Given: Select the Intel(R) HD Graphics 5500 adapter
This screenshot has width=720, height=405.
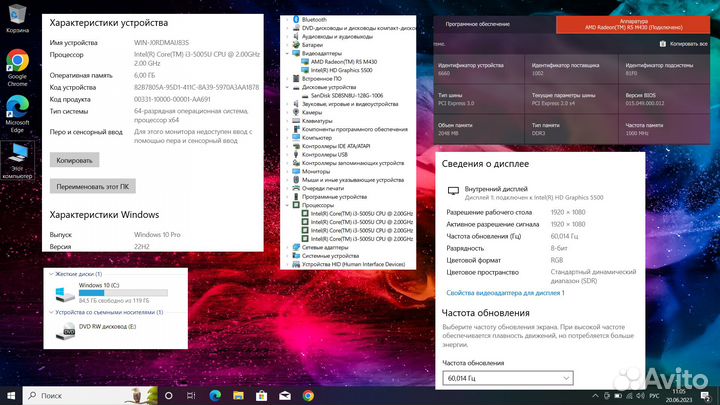Looking at the screenshot, I should 341,70.
